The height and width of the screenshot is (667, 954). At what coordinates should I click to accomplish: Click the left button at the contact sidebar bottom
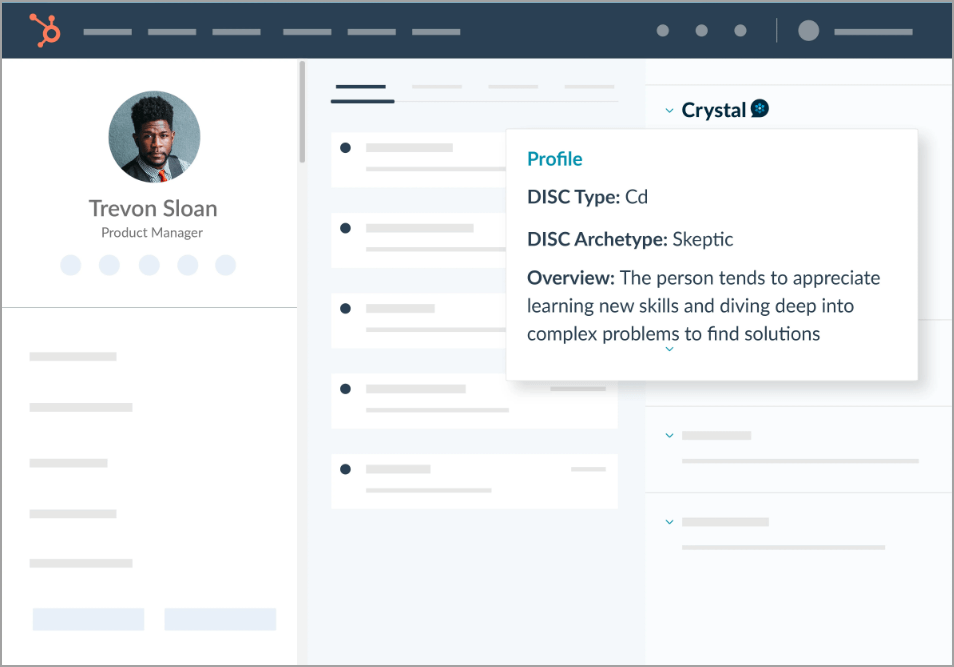88,619
